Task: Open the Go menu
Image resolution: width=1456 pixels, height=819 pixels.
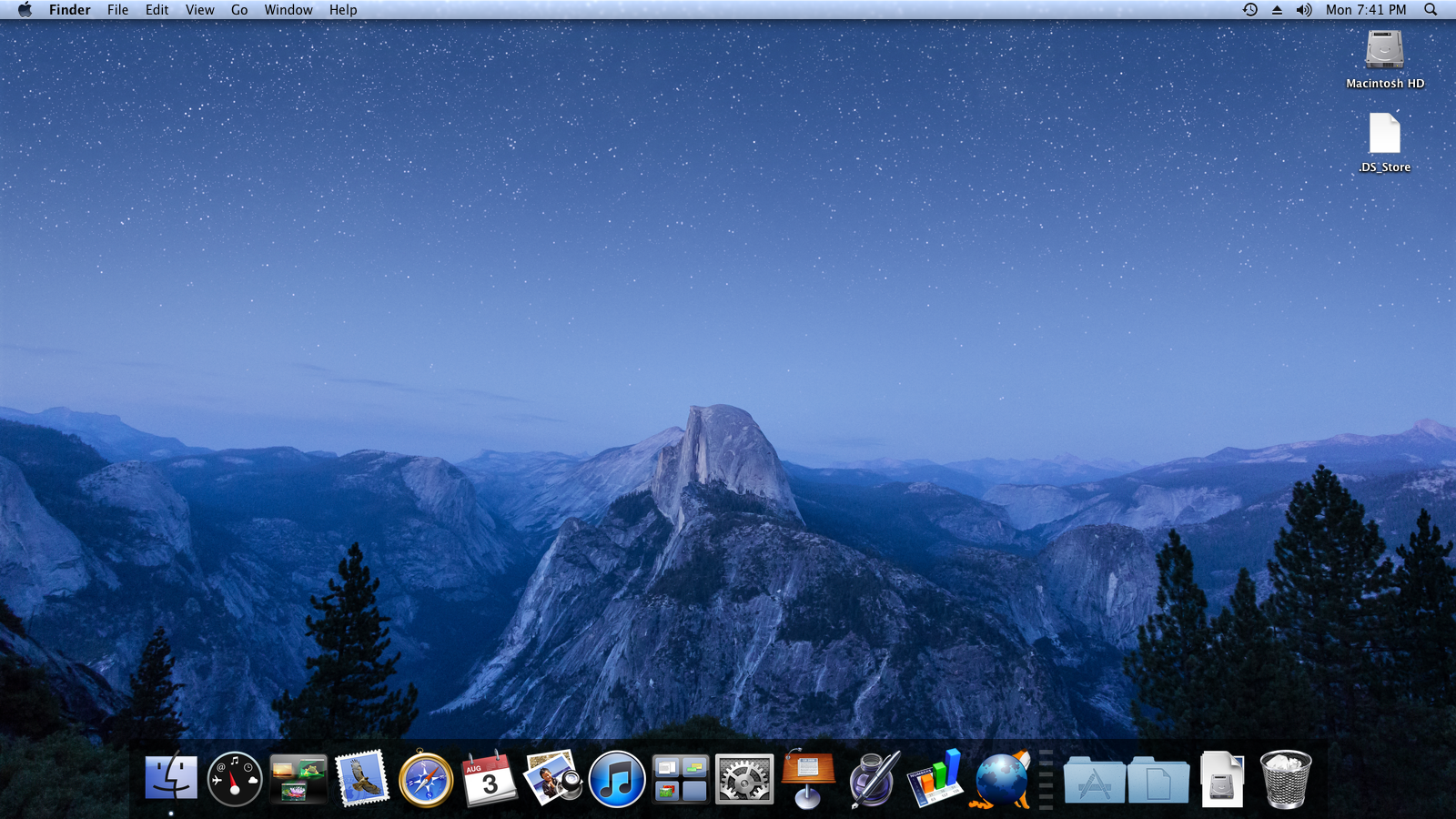Action: coord(239,10)
